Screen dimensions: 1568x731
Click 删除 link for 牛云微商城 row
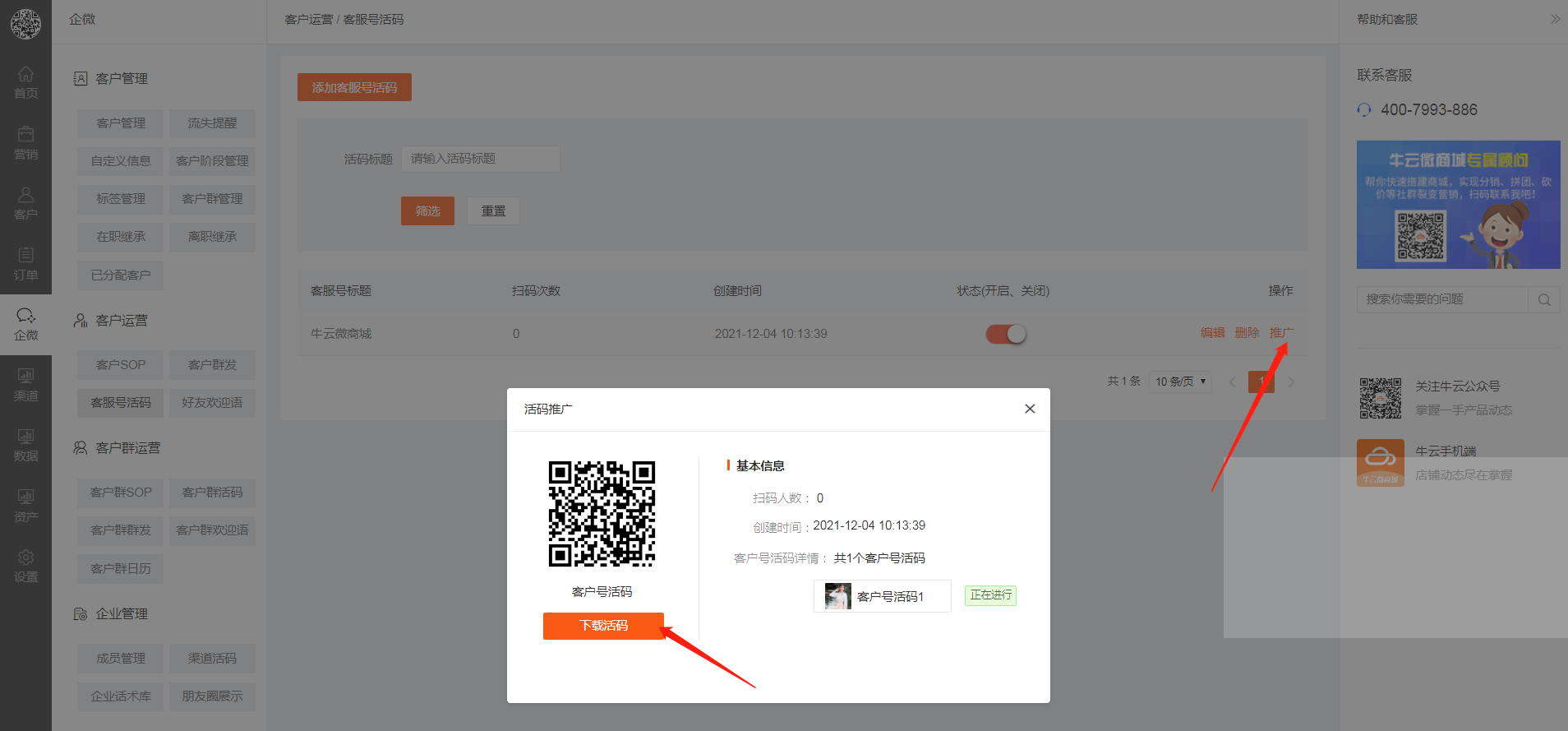click(1247, 333)
